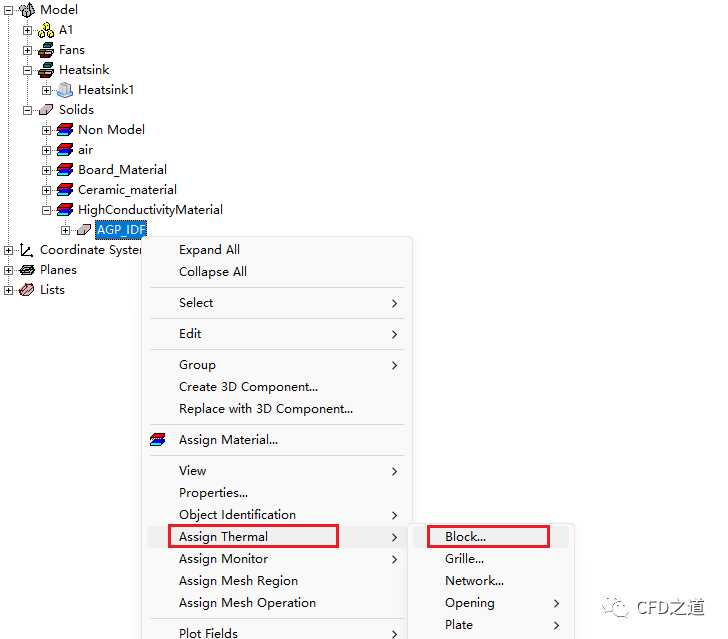Select the Ceramic_material tree item
The height and width of the screenshot is (639, 728).
pyautogui.click(x=127, y=190)
